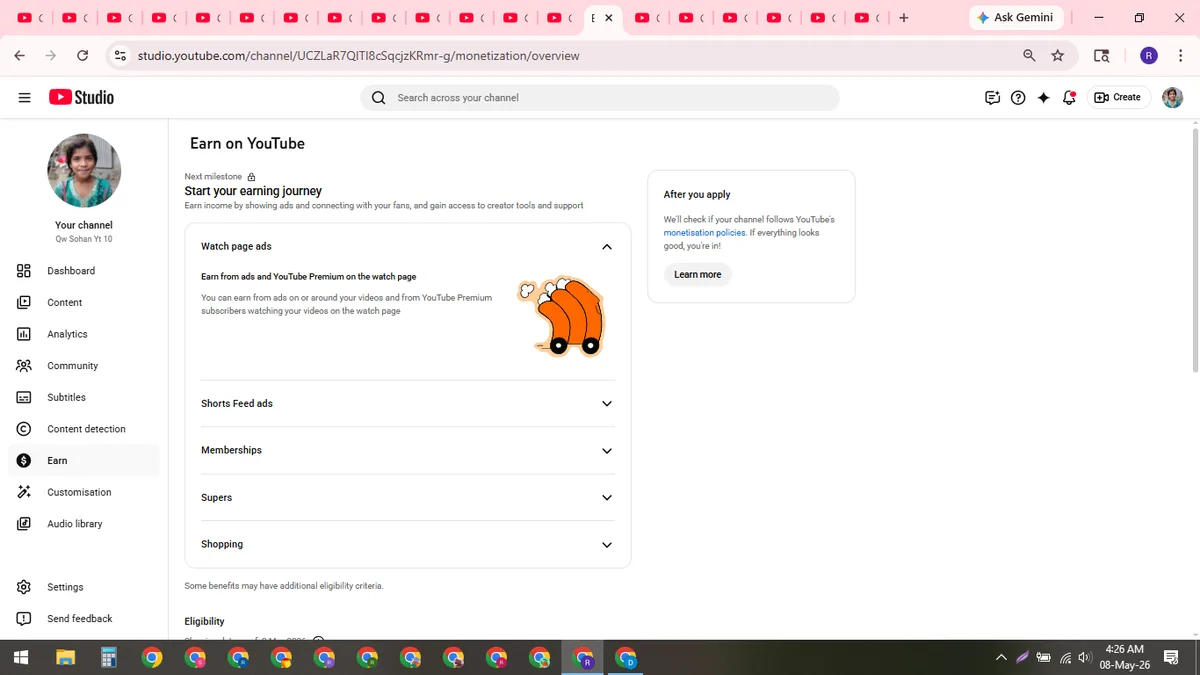Open the Audio library

tap(84, 524)
